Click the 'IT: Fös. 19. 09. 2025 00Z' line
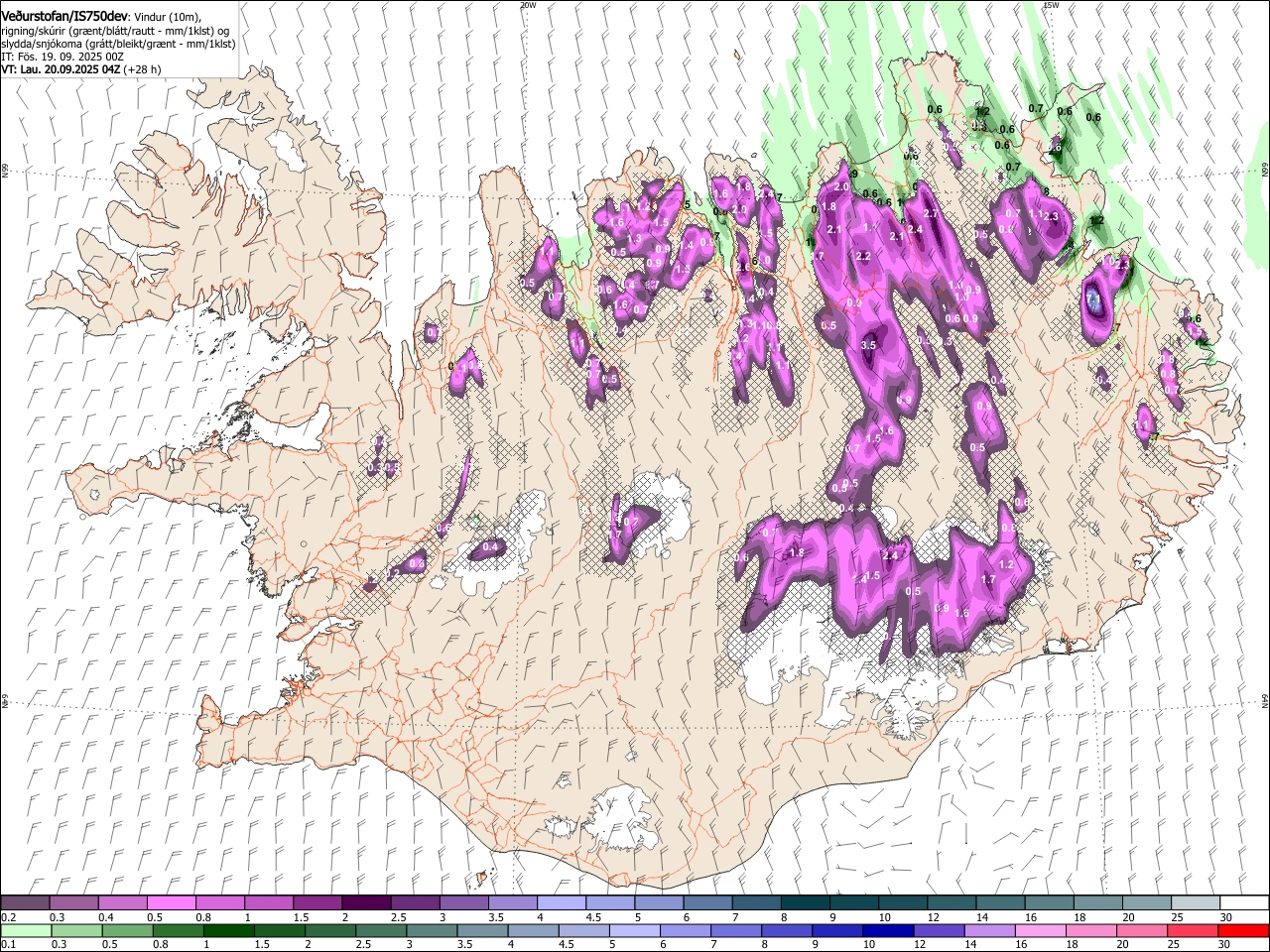Image resolution: width=1270 pixels, height=952 pixels. (63, 57)
